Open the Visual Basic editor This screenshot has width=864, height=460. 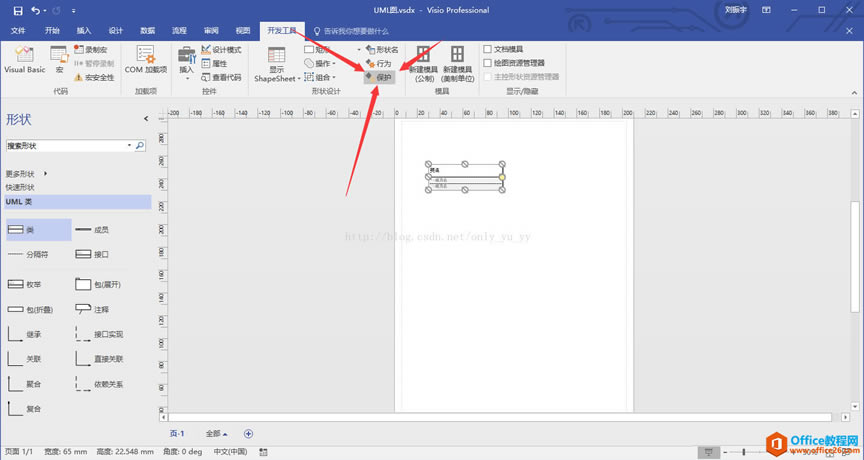pyautogui.click(x=24, y=61)
